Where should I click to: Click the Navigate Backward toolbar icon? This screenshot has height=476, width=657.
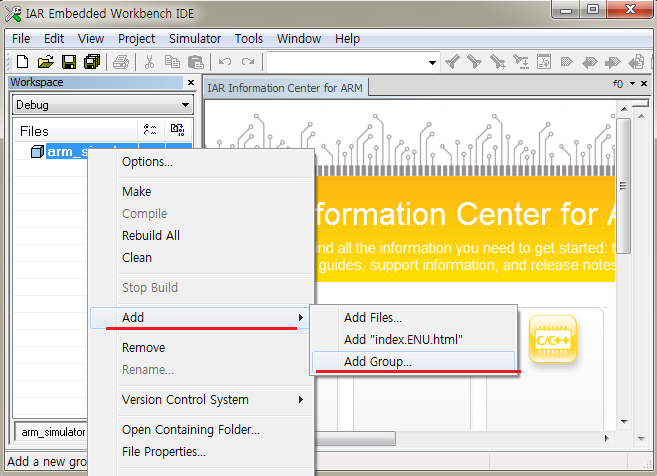590,62
